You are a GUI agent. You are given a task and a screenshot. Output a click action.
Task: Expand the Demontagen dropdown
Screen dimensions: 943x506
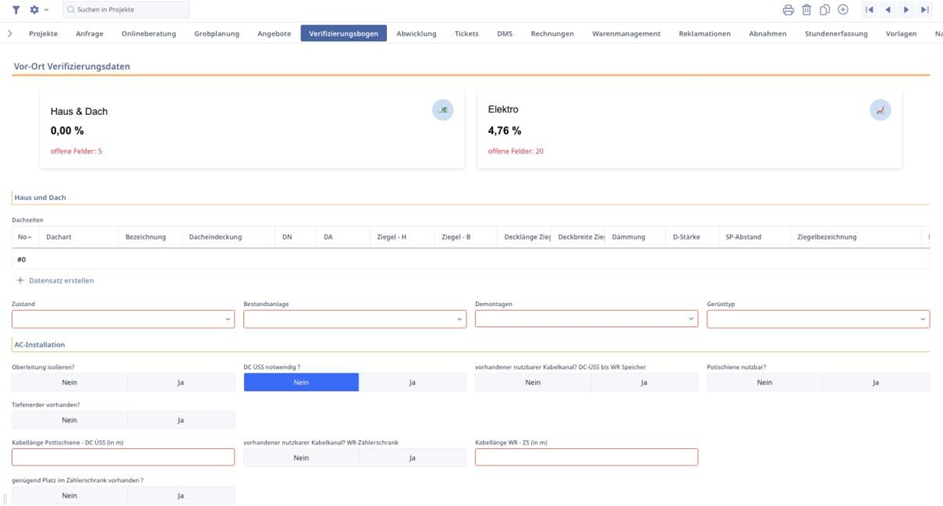point(586,319)
